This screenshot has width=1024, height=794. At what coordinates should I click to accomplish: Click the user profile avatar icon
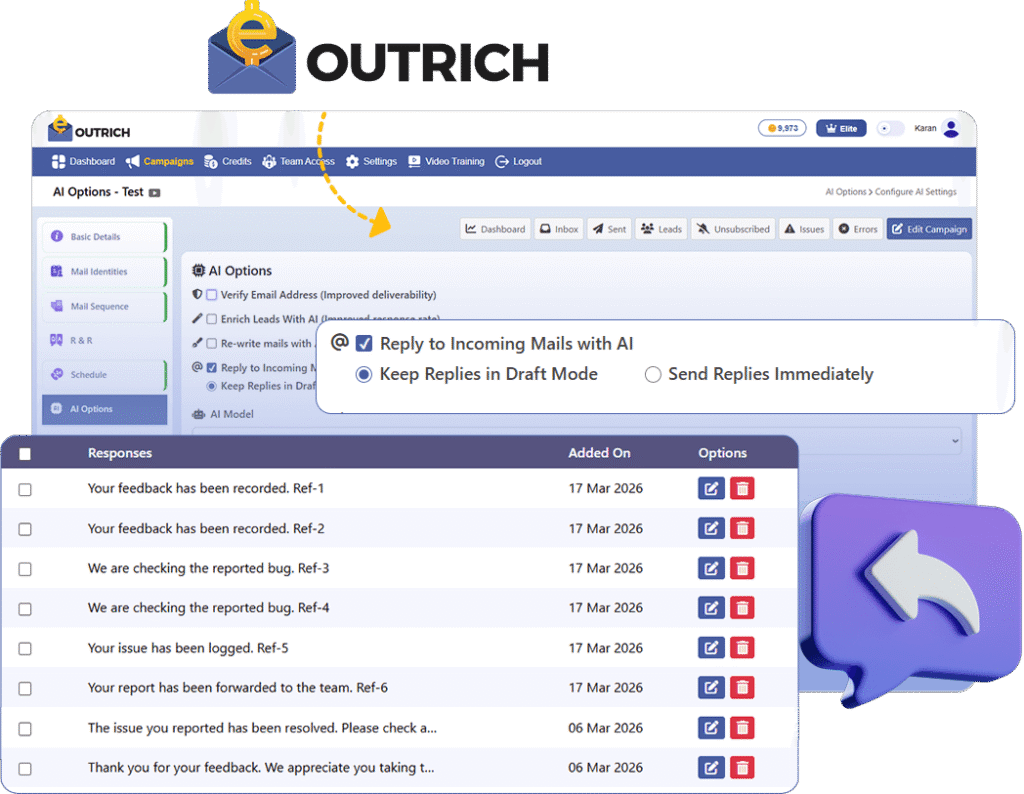coord(951,128)
